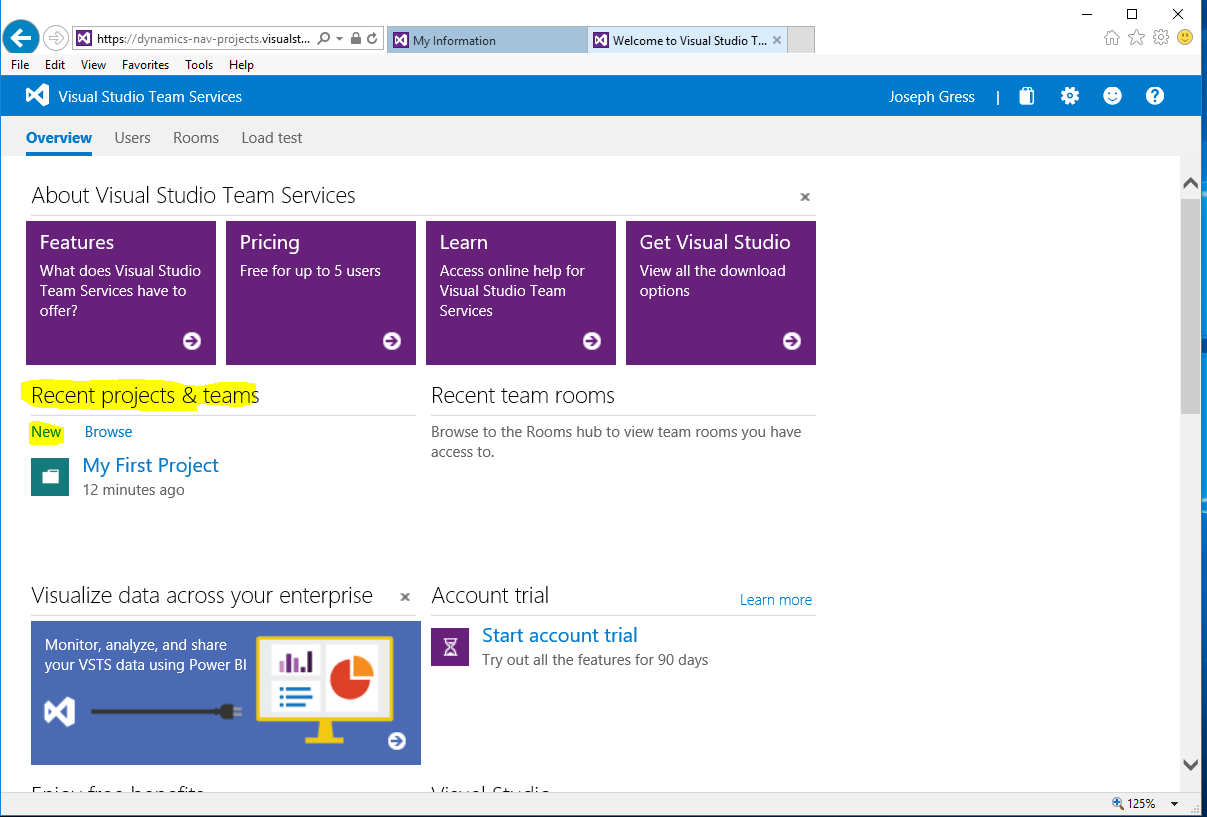The image size is (1207, 817).
Task: Switch to the Users tab
Action: pyautogui.click(x=132, y=138)
